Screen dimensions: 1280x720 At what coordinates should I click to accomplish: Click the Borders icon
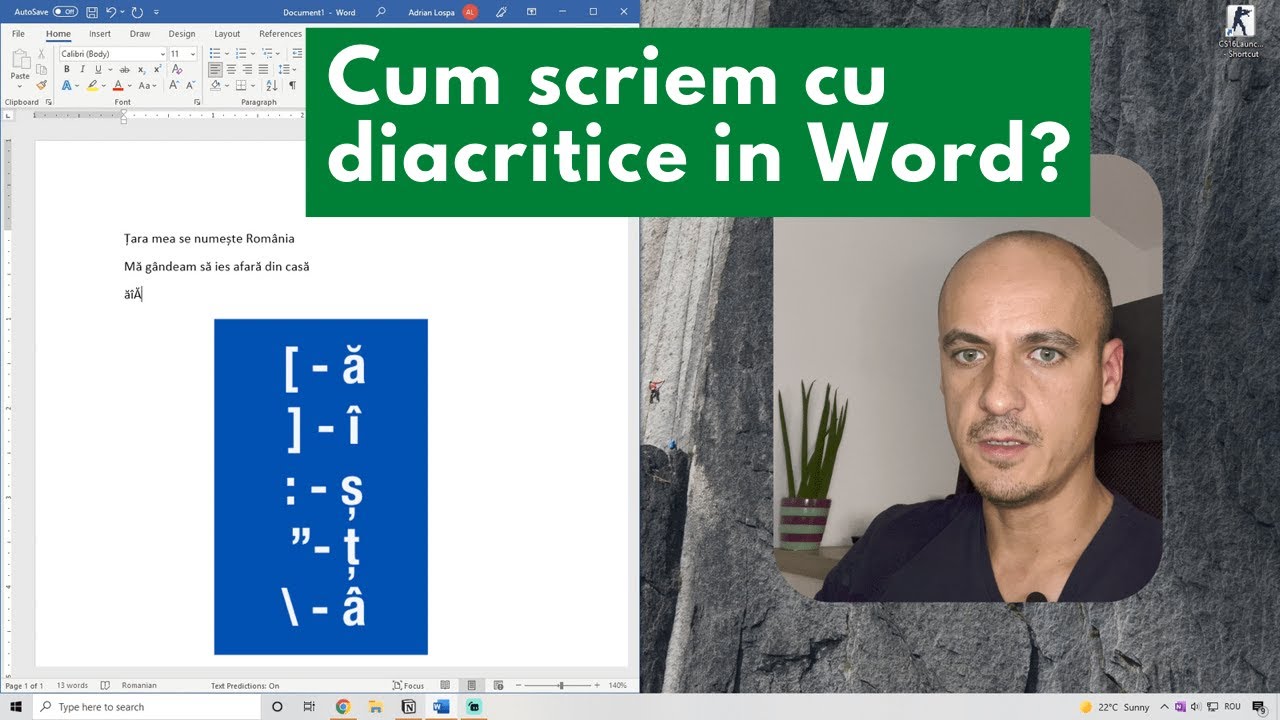[x=241, y=85]
